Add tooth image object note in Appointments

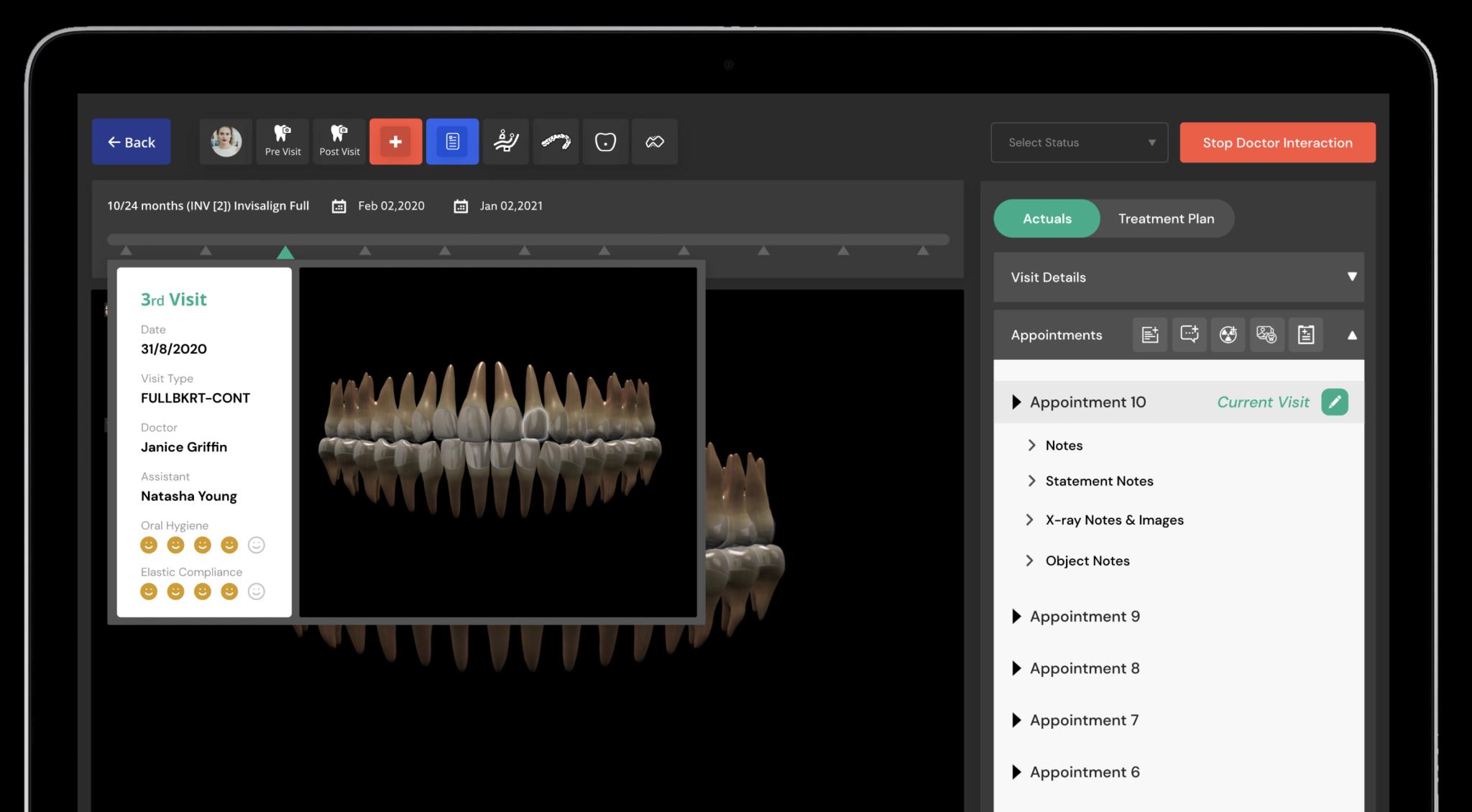pyautogui.click(x=1266, y=335)
